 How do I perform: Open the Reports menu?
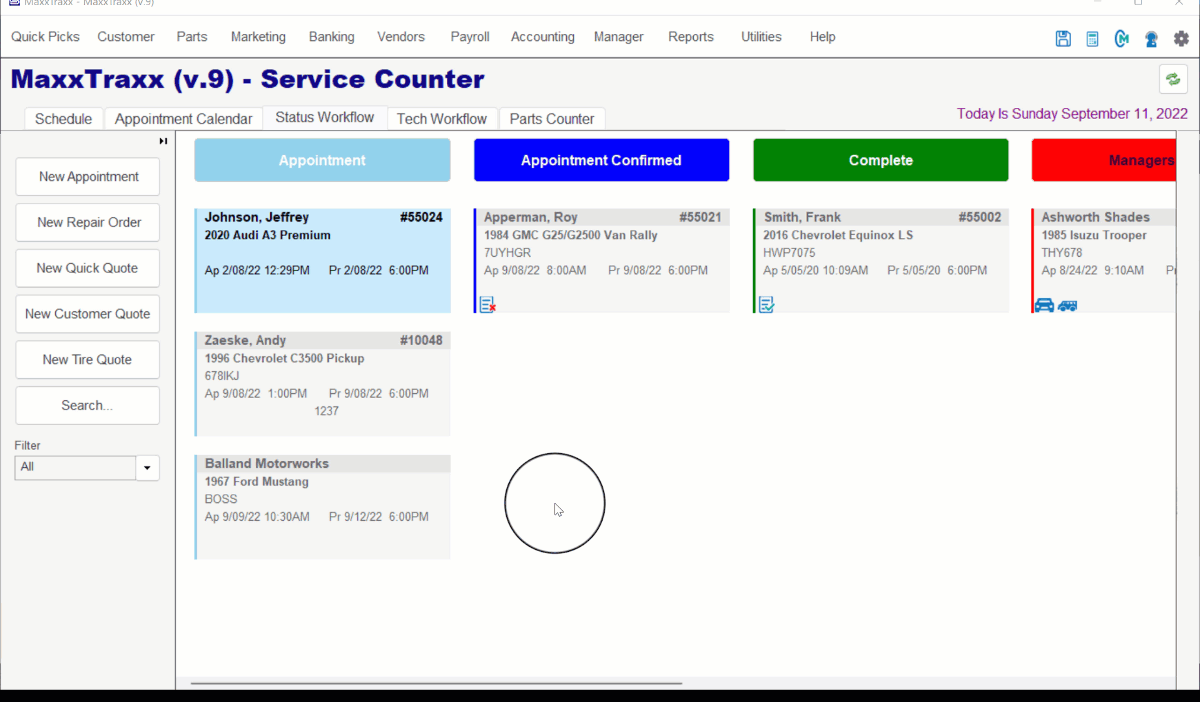[691, 37]
